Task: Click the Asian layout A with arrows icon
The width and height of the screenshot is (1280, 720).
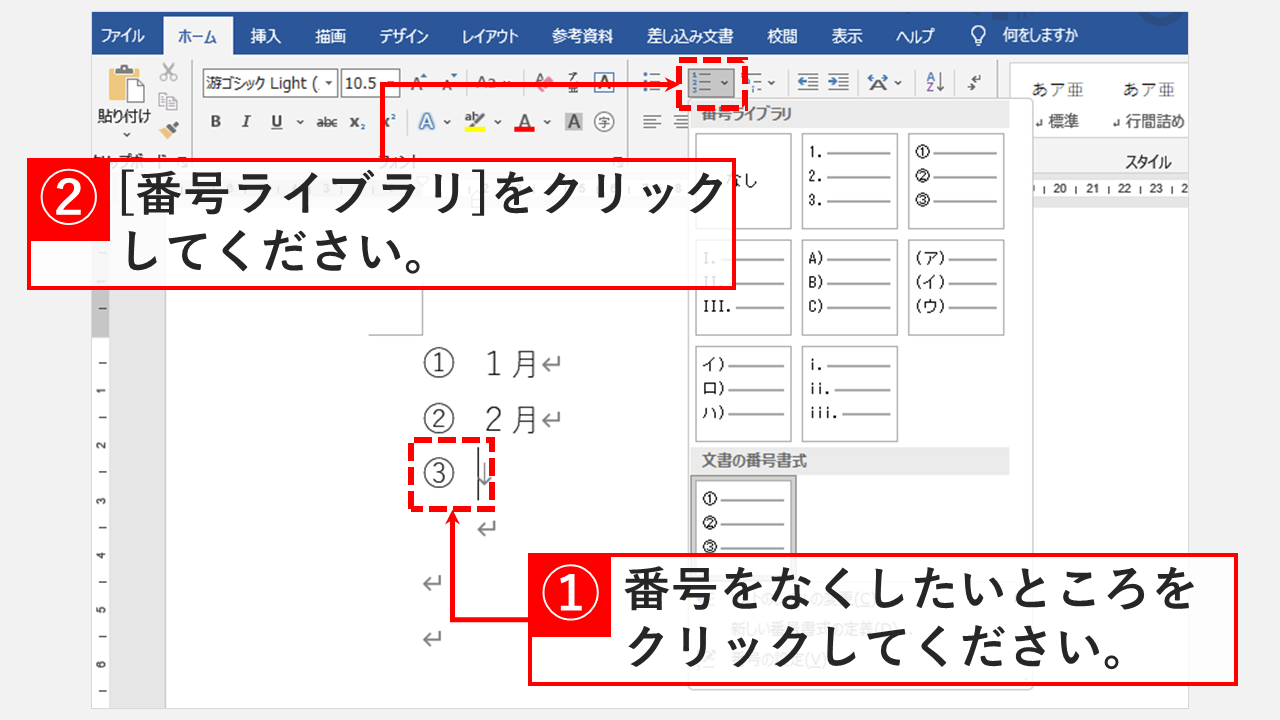Action: 878,82
